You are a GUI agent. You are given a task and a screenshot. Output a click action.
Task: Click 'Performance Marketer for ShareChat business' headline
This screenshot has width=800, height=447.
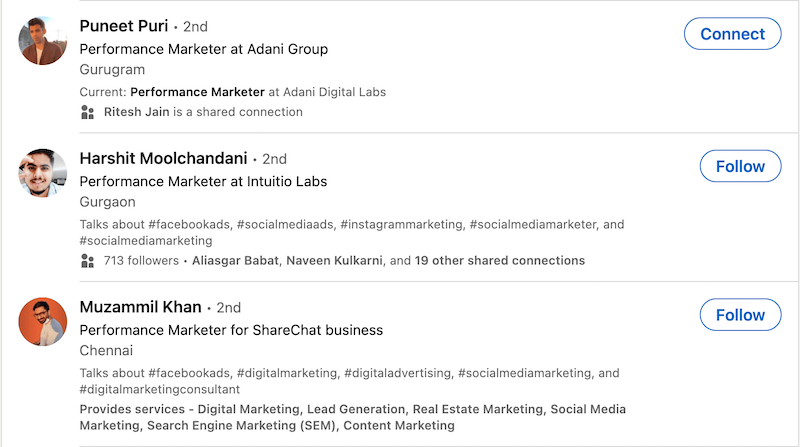click(231, 330)
